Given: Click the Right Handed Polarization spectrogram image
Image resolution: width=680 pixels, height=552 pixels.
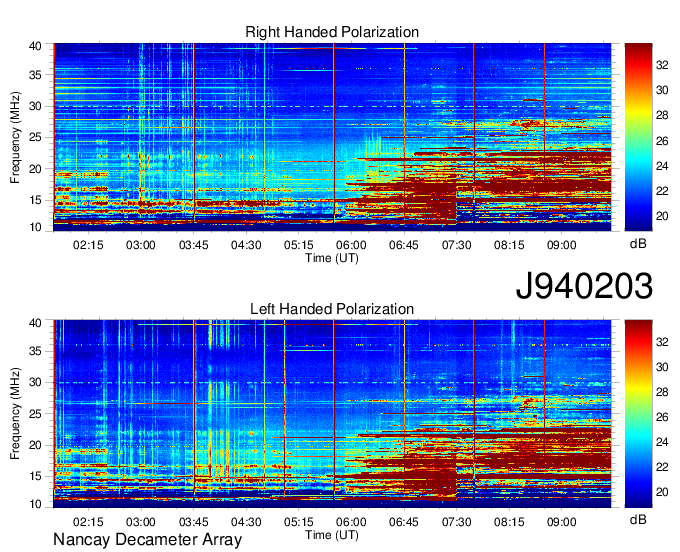Looking at the screenshot, I should click(332, 137).
